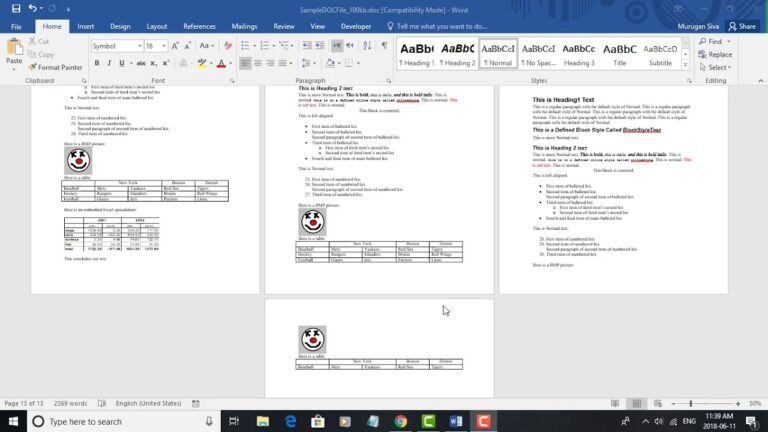Switch to the References tab
The height and width of the screenshot is (432, 768).
(x=199, y=26)
